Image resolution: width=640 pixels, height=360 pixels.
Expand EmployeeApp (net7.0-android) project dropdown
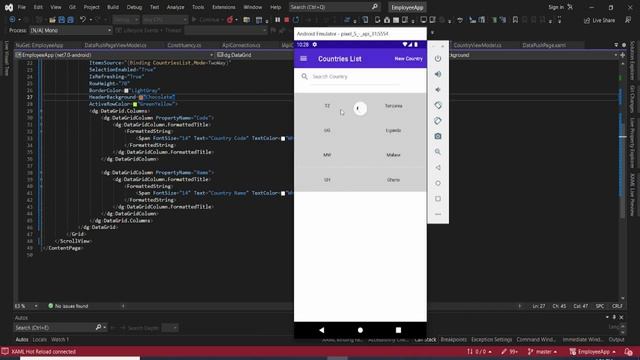click(114, 55)
